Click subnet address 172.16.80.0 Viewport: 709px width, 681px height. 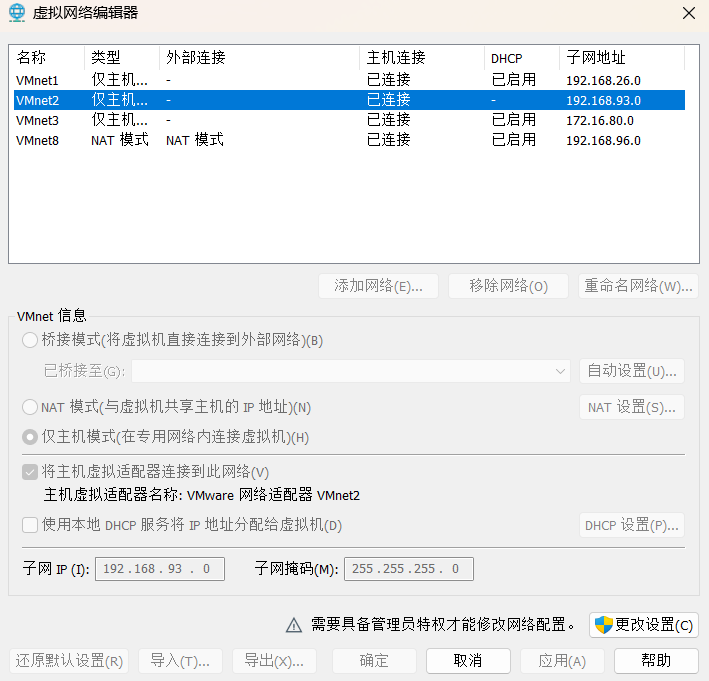[600, 121]
